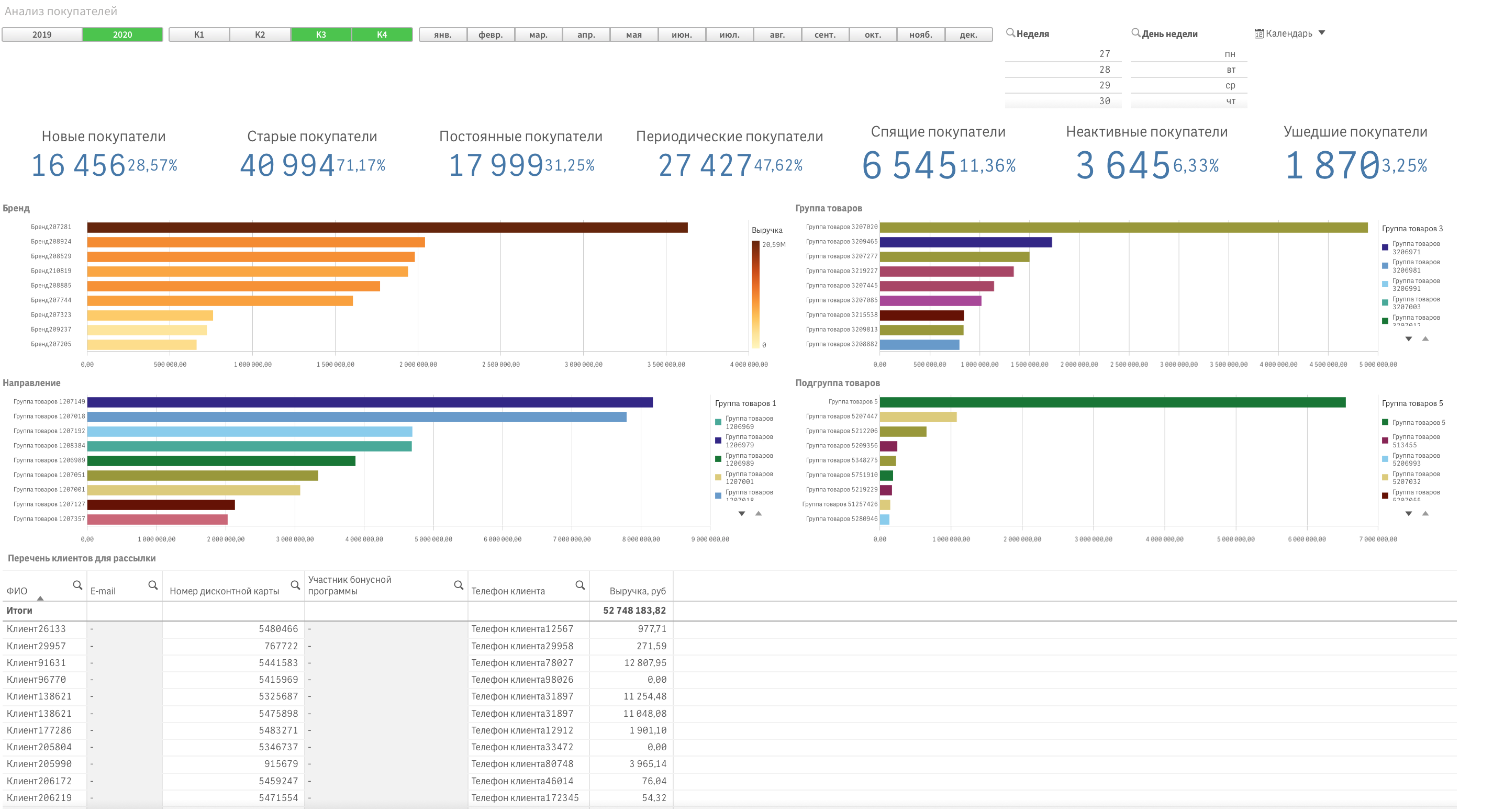Click search icon in ФИО column header
Viewport: 1493px width, 812px height.
pos(77,585)
